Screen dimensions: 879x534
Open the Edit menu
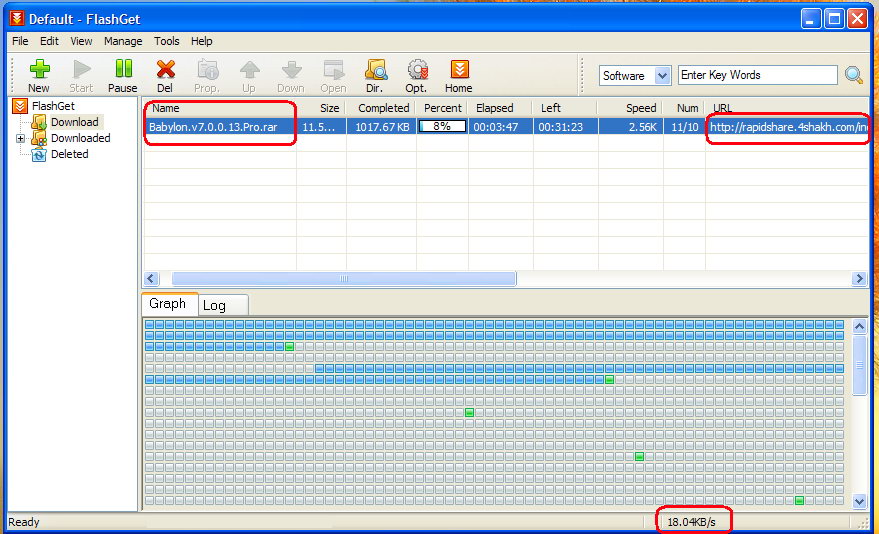click(49, 41)
